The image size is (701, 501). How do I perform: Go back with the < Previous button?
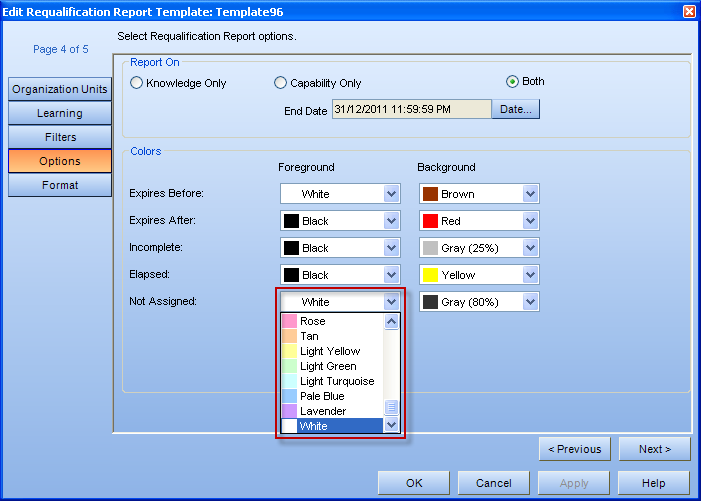point(574,449)
